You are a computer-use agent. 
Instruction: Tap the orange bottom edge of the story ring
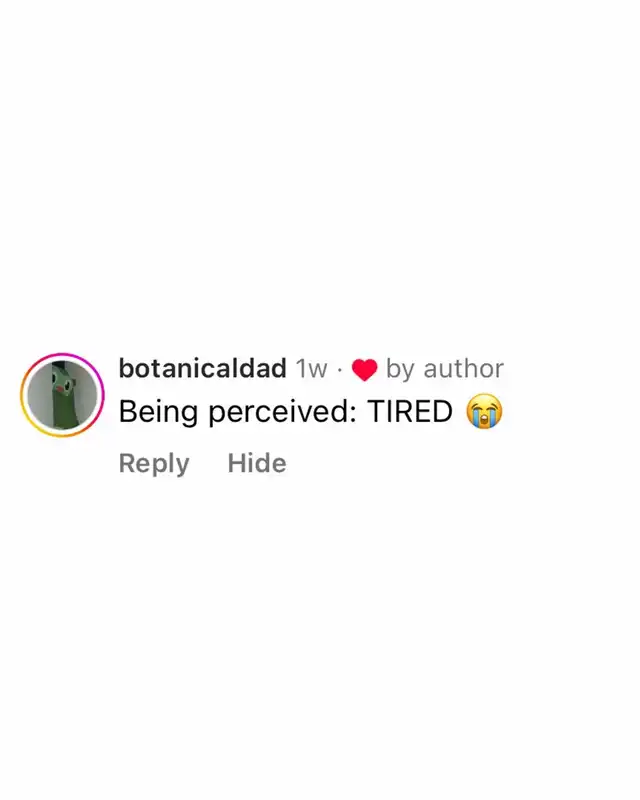point(62,435)
